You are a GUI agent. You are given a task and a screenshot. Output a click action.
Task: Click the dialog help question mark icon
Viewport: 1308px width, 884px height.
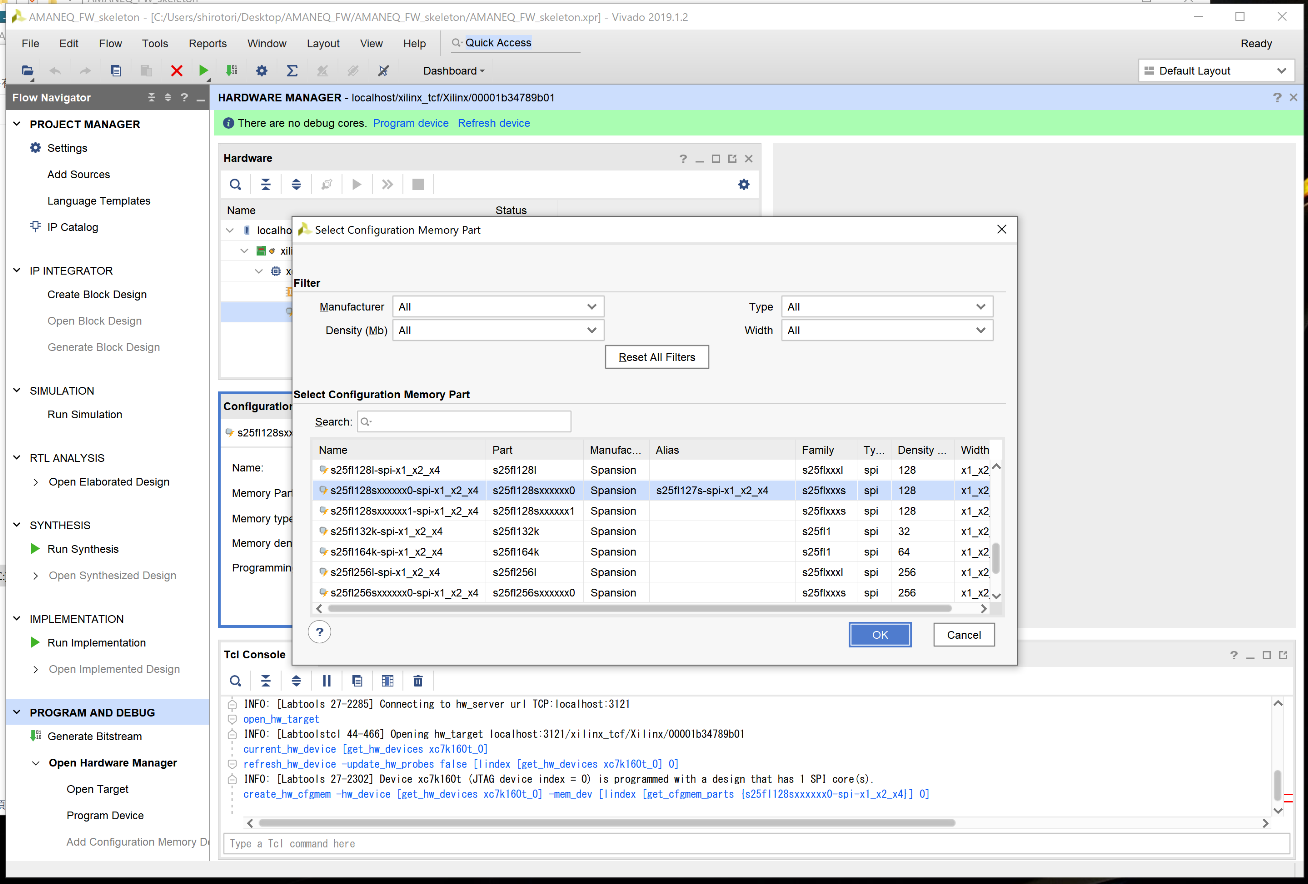(x=320, y=632)
